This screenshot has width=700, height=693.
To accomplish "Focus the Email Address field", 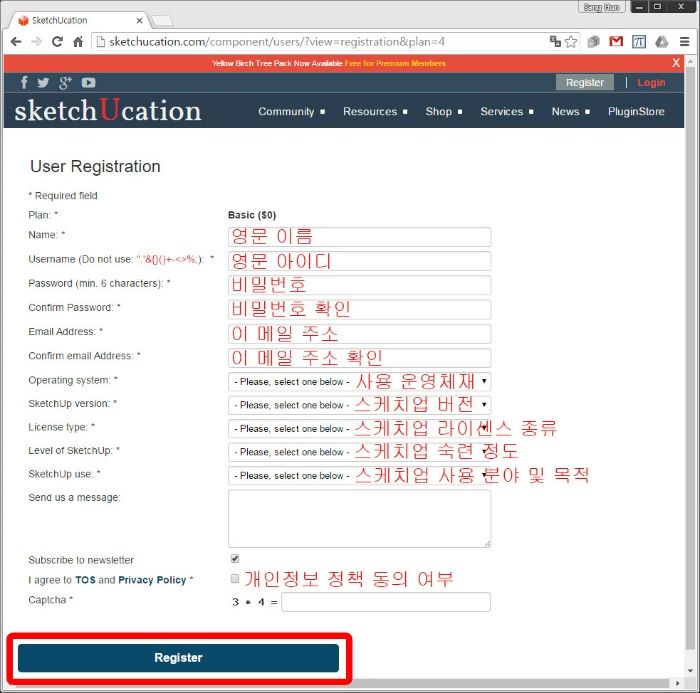I will 359,333.
